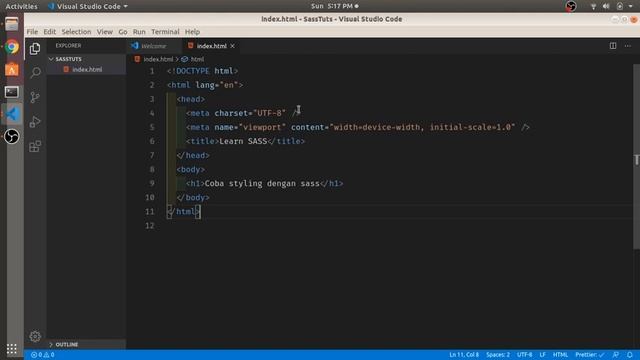This screenshot has height=360, width=640.
Task: Change end of line via LF
Action: coord(542,355)
